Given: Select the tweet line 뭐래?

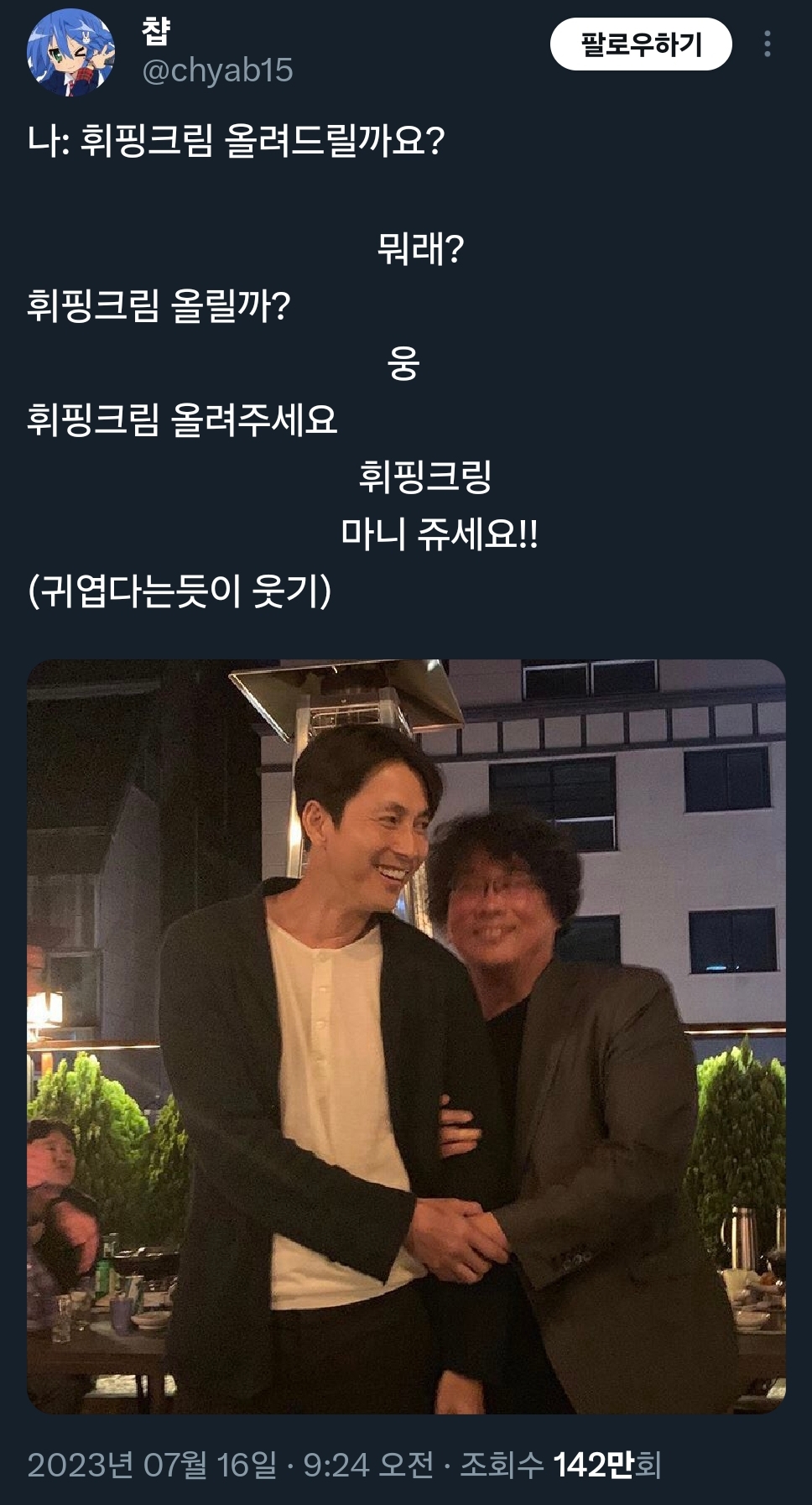Looking at the screenshot, I should coord(420,249).
